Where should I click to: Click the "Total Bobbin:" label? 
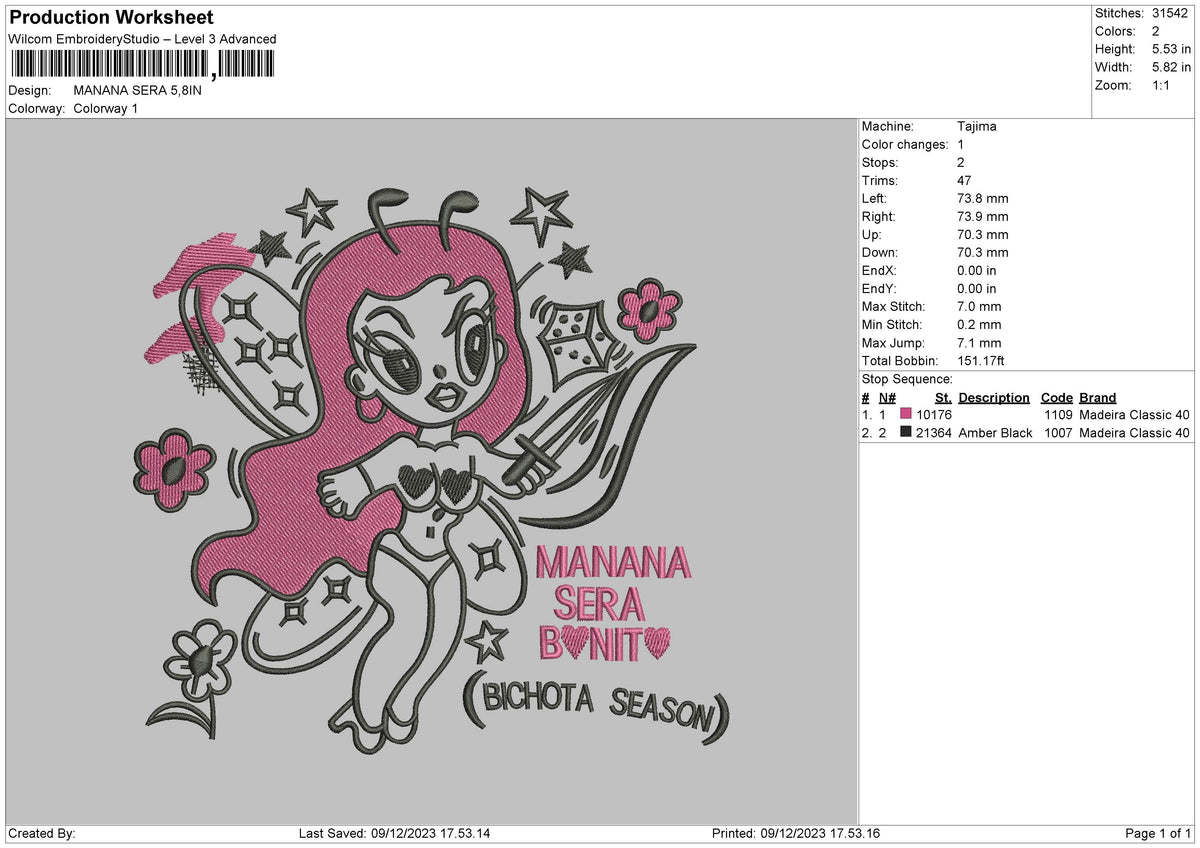click(x=900, y=360)
